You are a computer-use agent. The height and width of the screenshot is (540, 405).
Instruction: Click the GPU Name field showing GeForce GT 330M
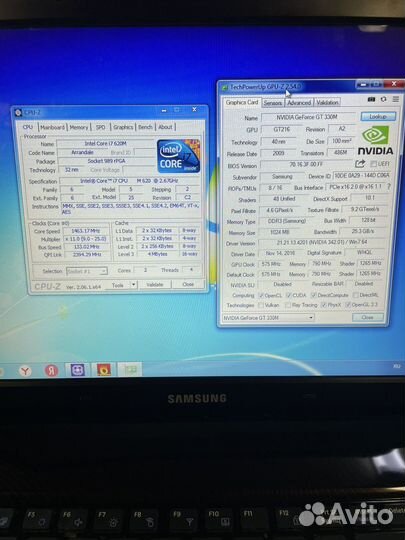307,117
